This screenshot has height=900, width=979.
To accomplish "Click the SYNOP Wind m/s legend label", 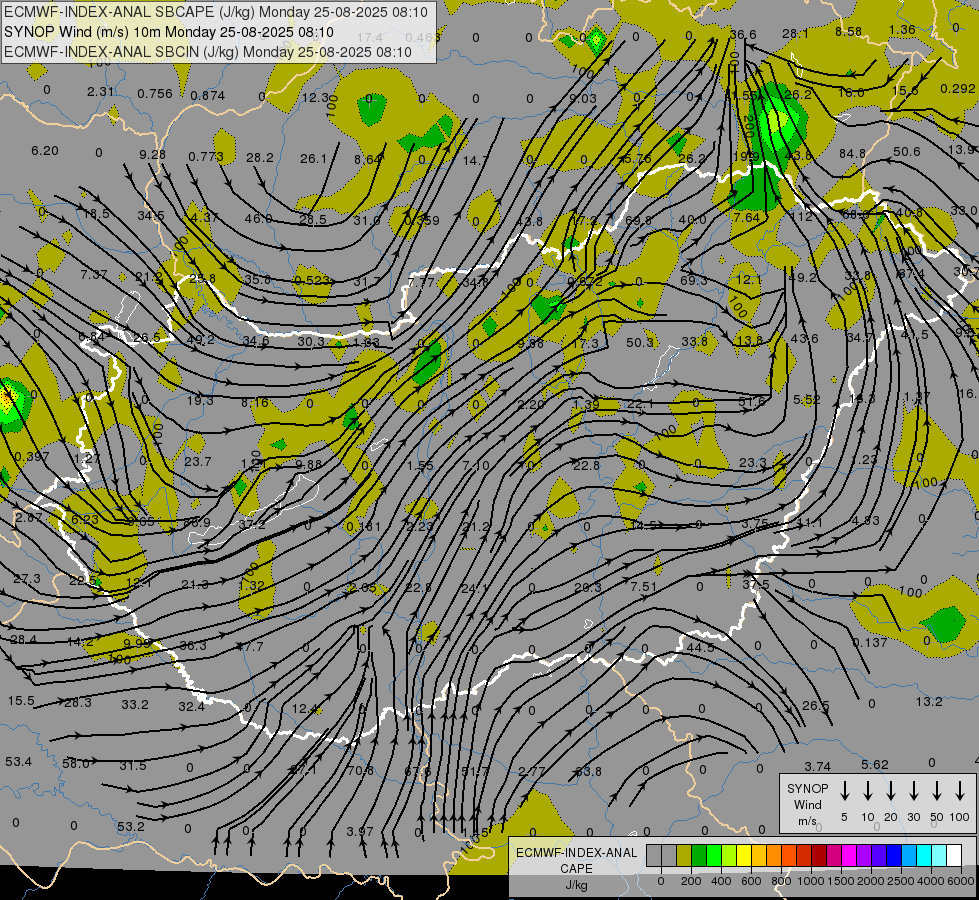I will point(807,804).
